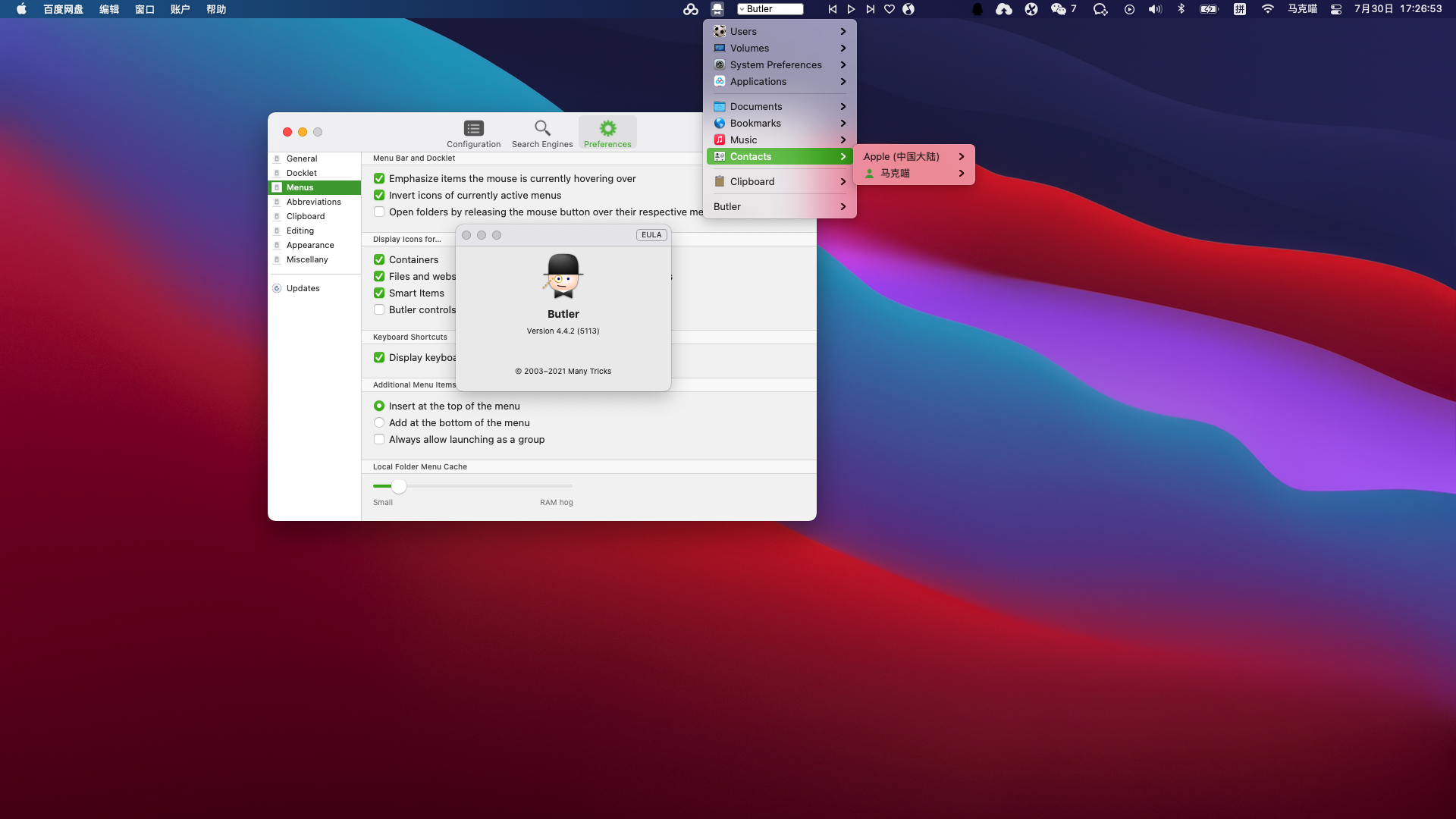Click the Butler search field in menu bar
The image size is (1456, 819).
pos(770,9)
